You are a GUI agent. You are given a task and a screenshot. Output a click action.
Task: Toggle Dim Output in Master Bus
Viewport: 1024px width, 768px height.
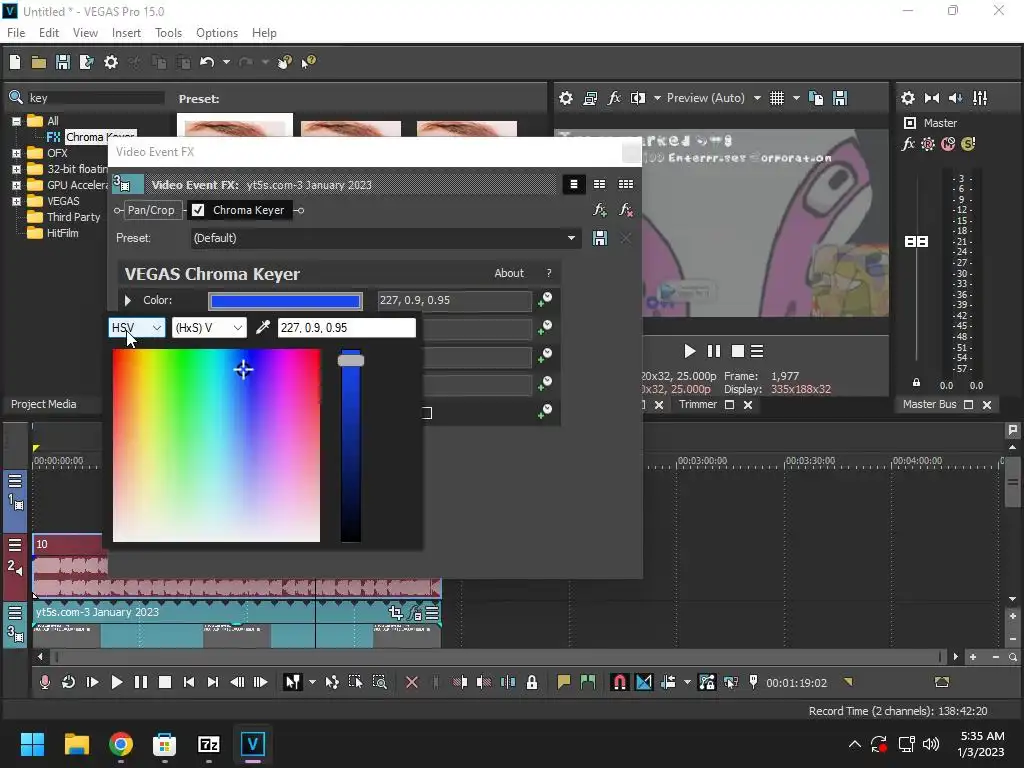956,98
